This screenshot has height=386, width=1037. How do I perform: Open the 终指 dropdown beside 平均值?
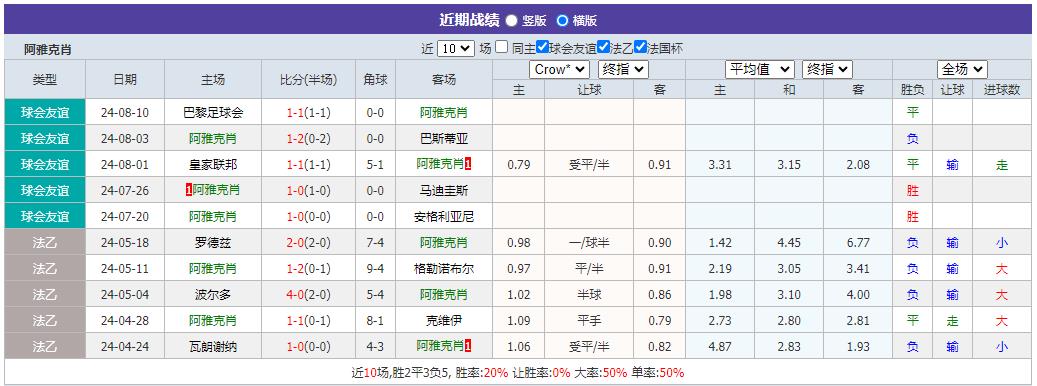coord(827,69)
